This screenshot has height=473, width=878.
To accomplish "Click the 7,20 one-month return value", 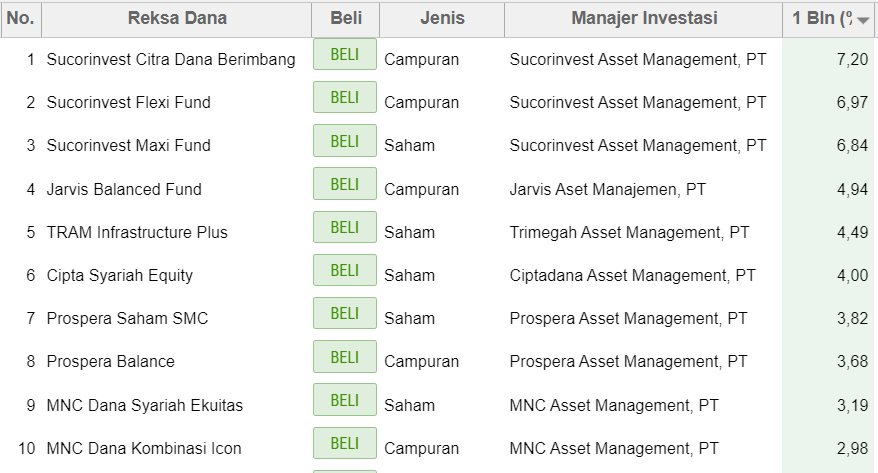I will pyautogui.click(x=852, y=59).
